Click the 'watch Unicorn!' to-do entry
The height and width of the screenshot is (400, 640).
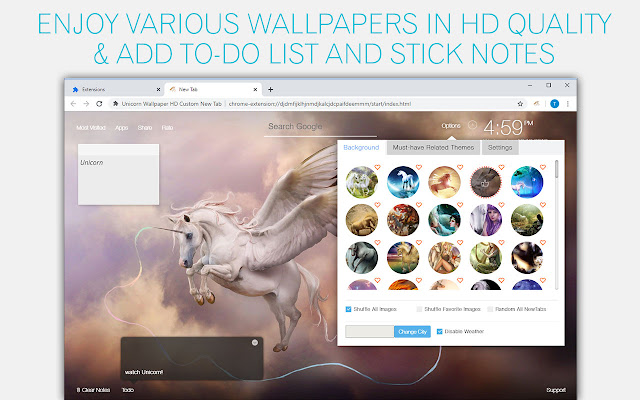pos(144,372)
